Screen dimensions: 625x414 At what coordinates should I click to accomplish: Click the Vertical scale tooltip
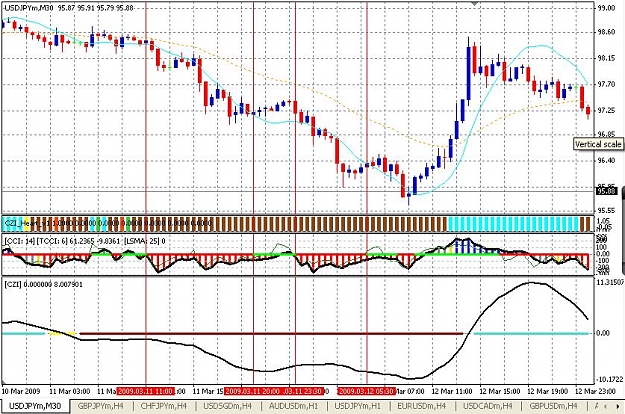pyautogui.click(x=598, y=144)
